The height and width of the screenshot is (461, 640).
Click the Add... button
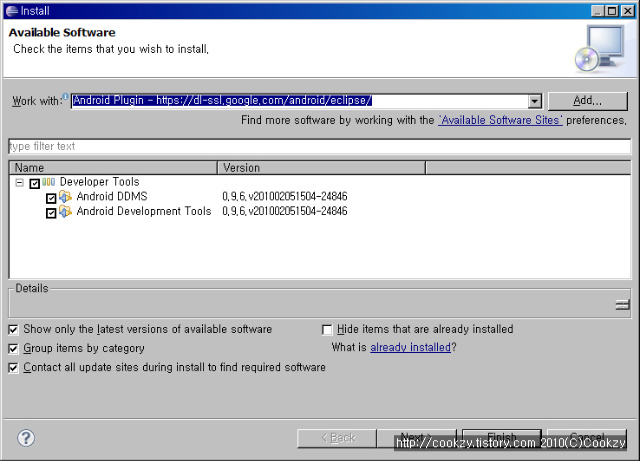(x=587, y=101)
